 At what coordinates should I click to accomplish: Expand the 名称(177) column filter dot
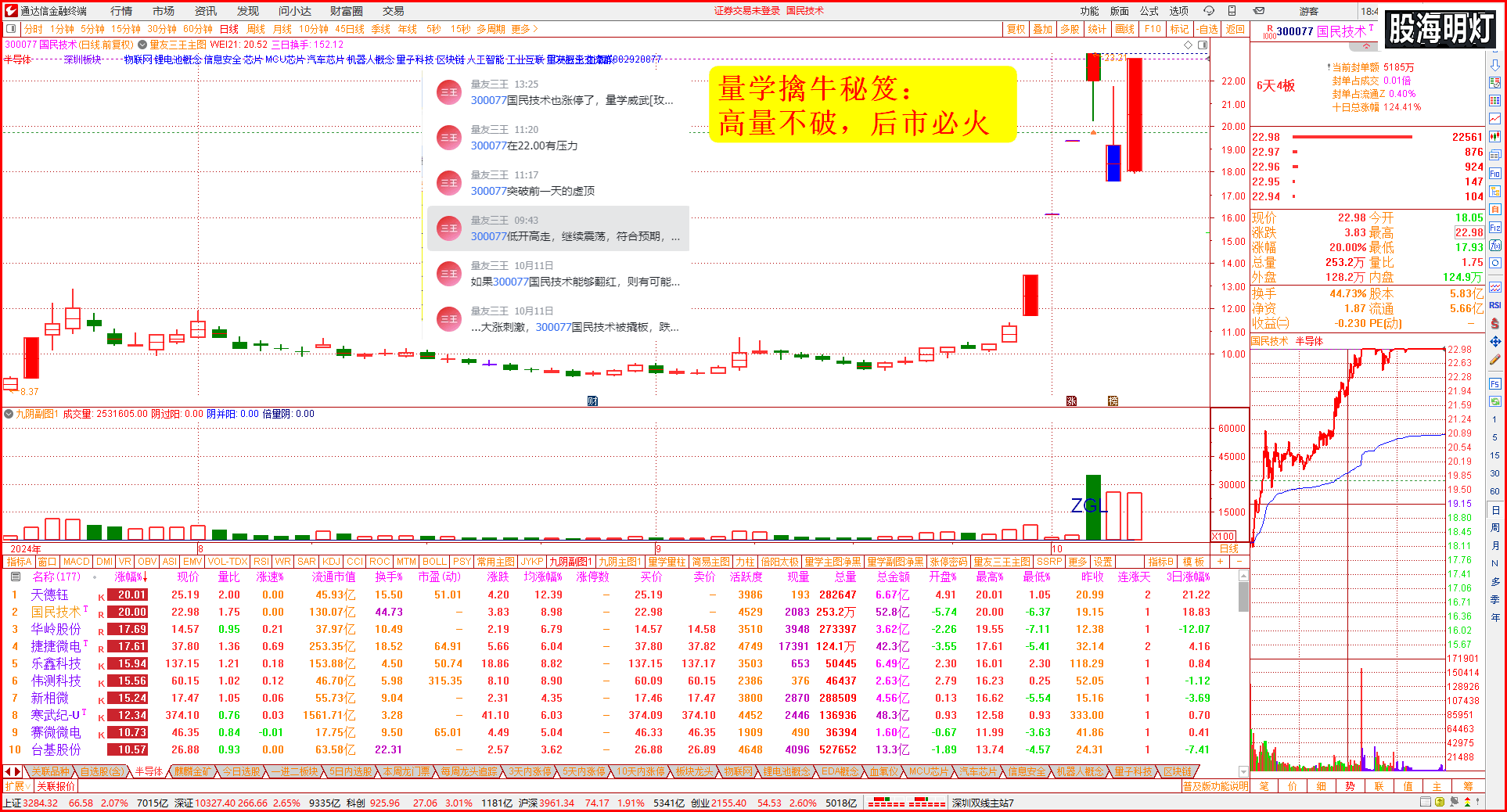click(x=95, y=577)
